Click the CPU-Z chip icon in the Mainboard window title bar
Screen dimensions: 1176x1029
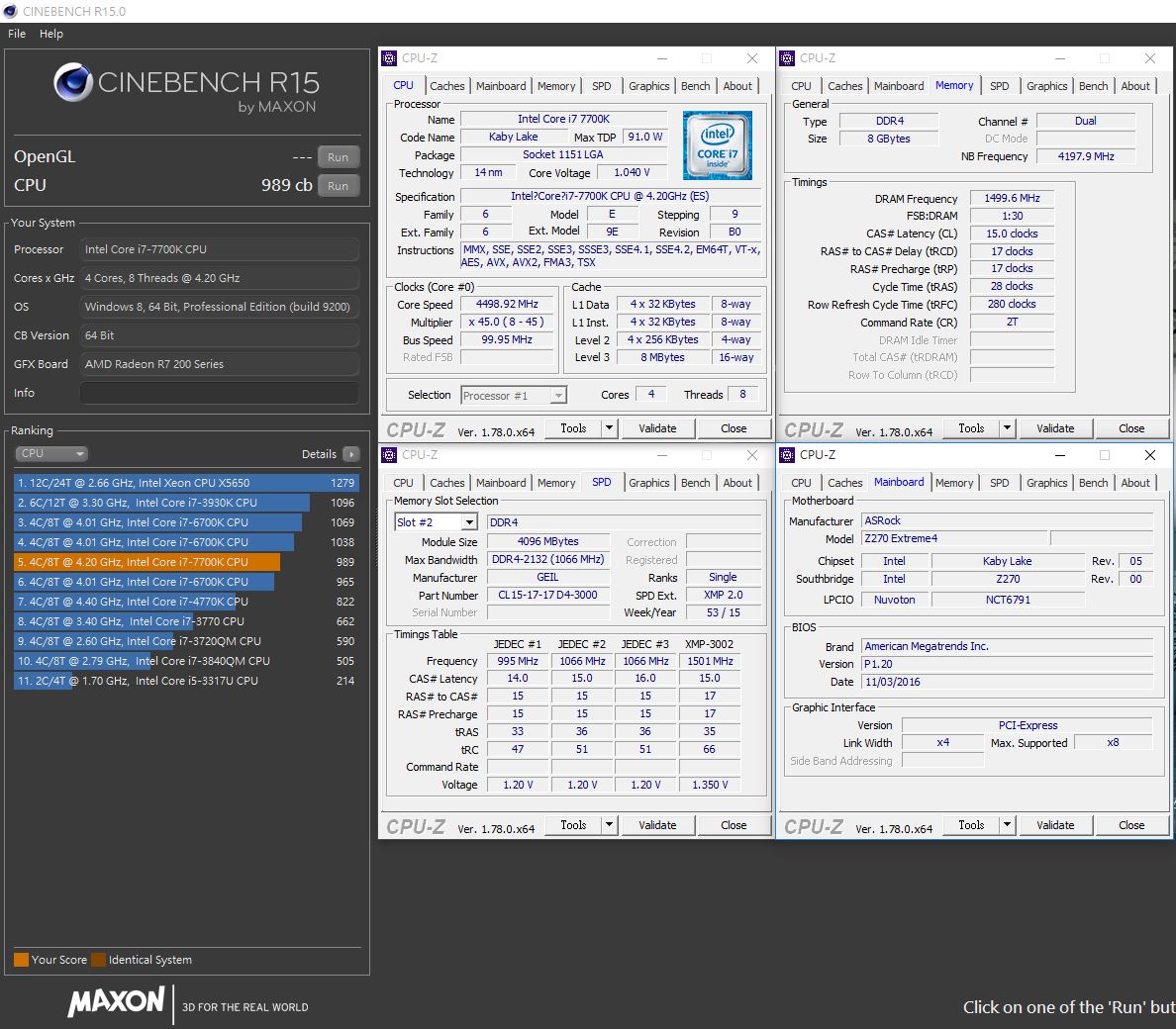tap(787, 455)
